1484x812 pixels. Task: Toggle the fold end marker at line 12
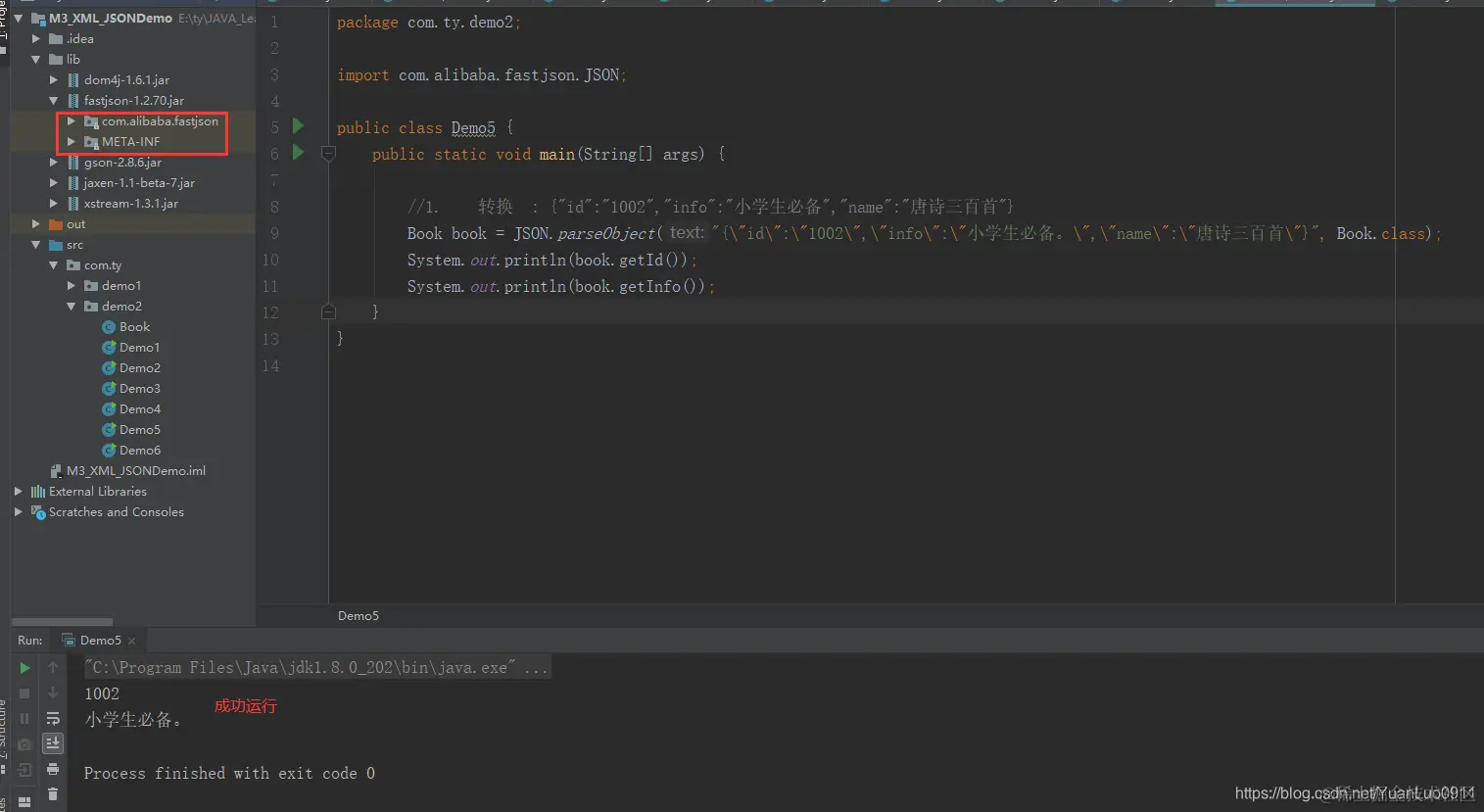pos(329,311)
